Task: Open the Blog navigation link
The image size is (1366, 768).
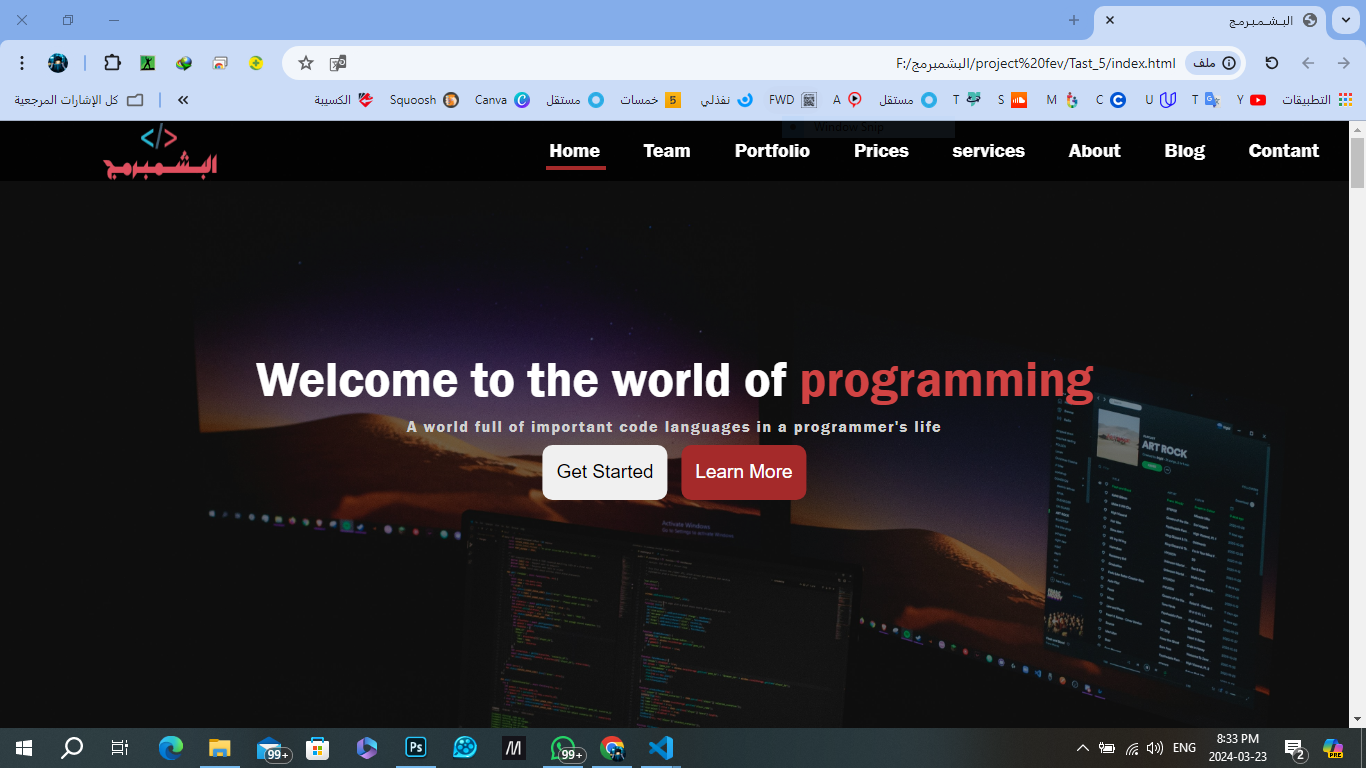Action: pyautogui.click(x=1184, y=151)
